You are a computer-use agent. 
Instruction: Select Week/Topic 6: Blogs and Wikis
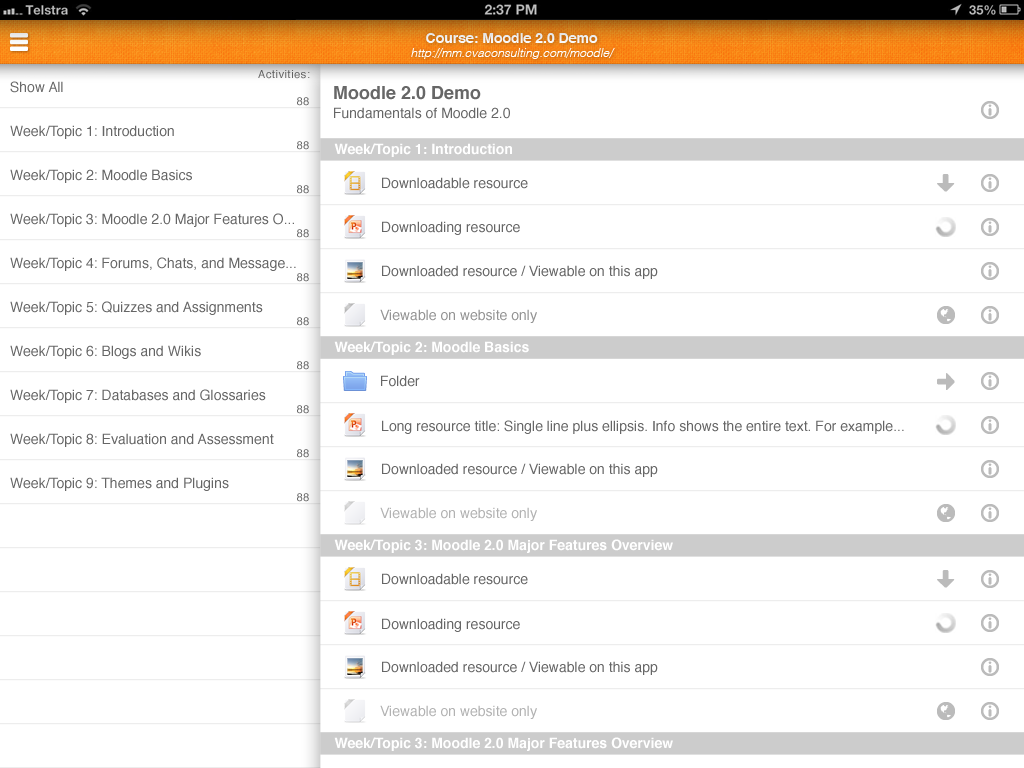(x=159, y=351)
